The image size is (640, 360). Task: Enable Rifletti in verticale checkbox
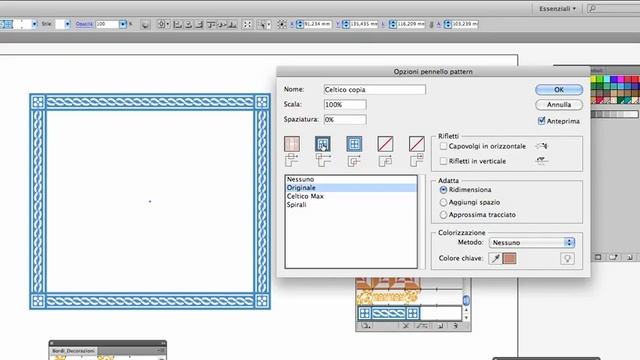pos(443,161)
